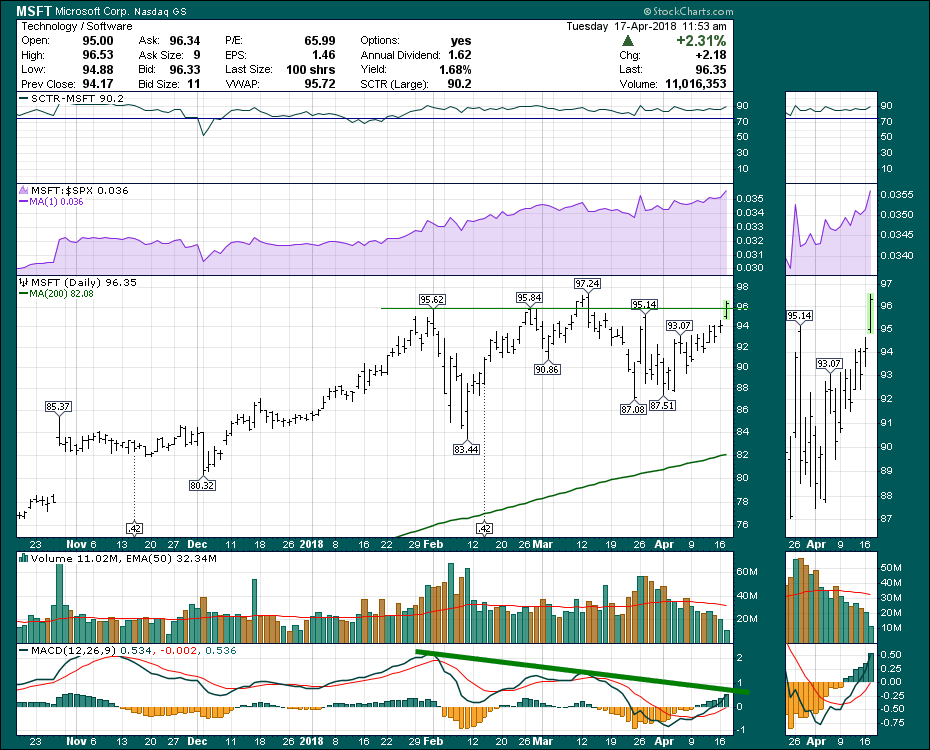Click the bar-chart icon beside MSFT (Daily)
Image resolution: width=930 pixels, height=750 pixels.
[x=24, y=283]
